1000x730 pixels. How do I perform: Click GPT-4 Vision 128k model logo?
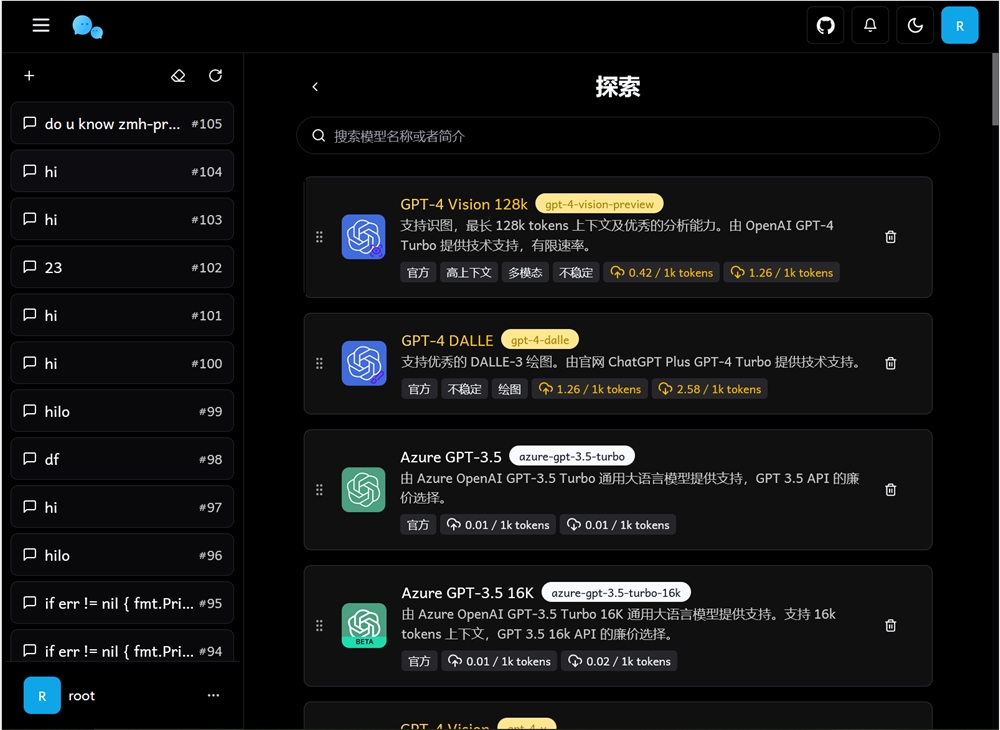pos(364,237)
